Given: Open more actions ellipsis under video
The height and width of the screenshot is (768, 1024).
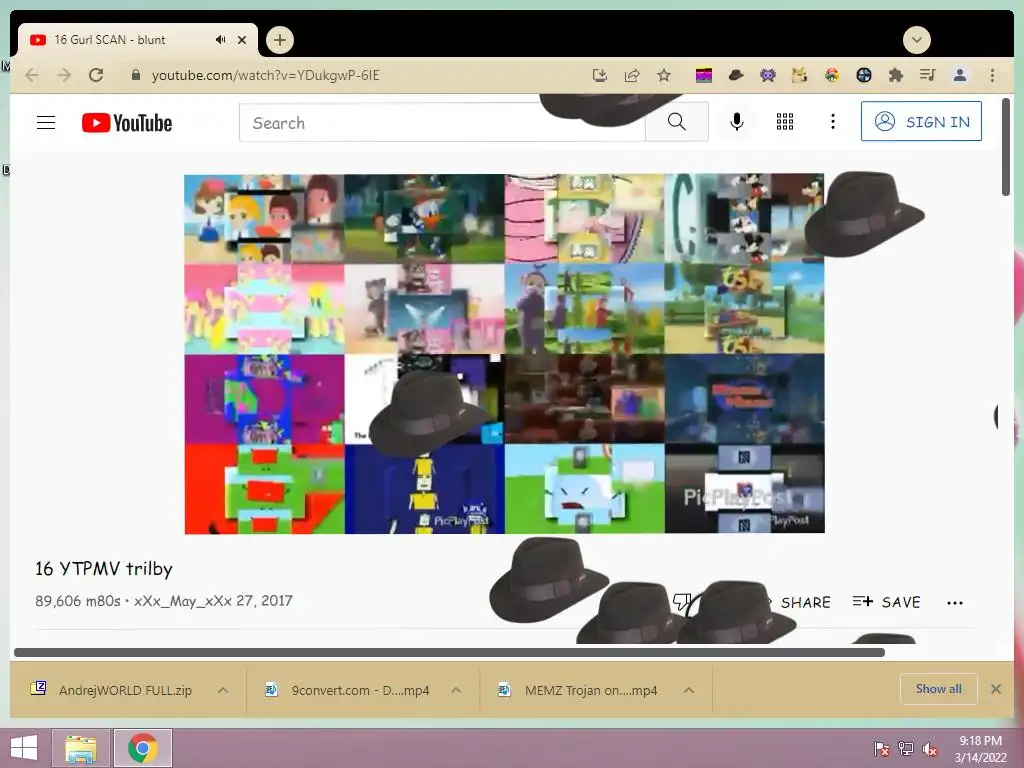Looking at the screenshot, I should click(x=955, y=603).
